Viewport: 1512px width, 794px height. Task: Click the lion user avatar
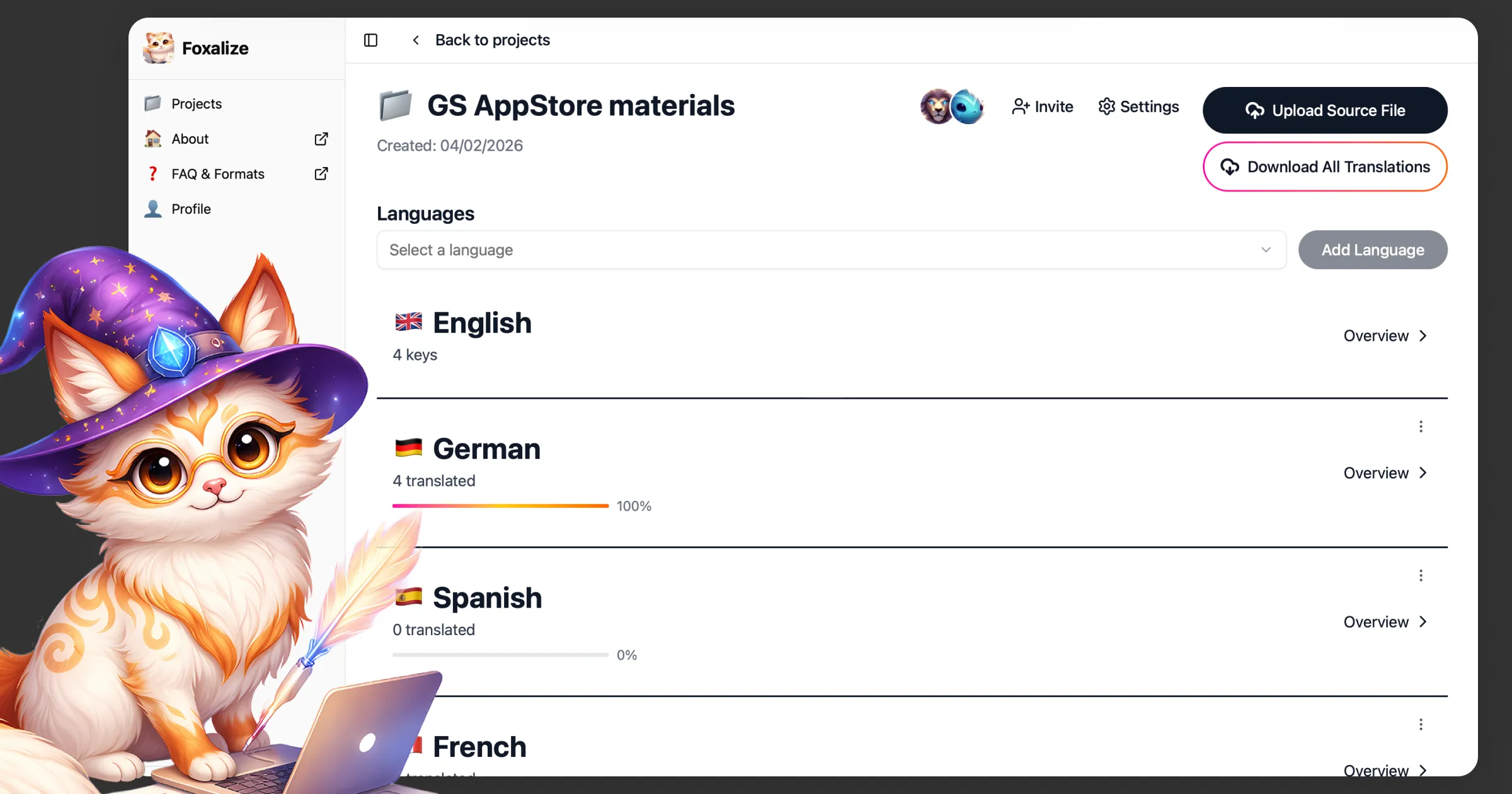point(936,106)
